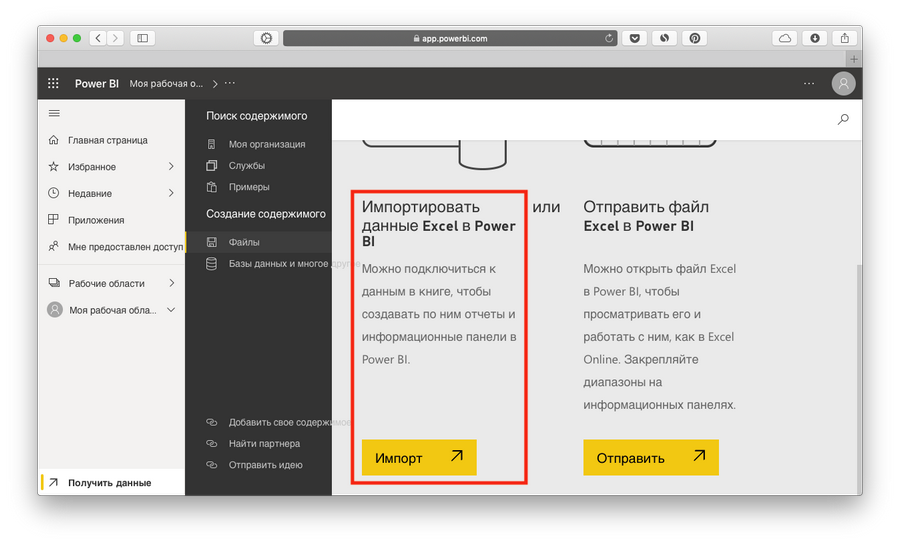Click the yellow Отправить button

[651, 457]
